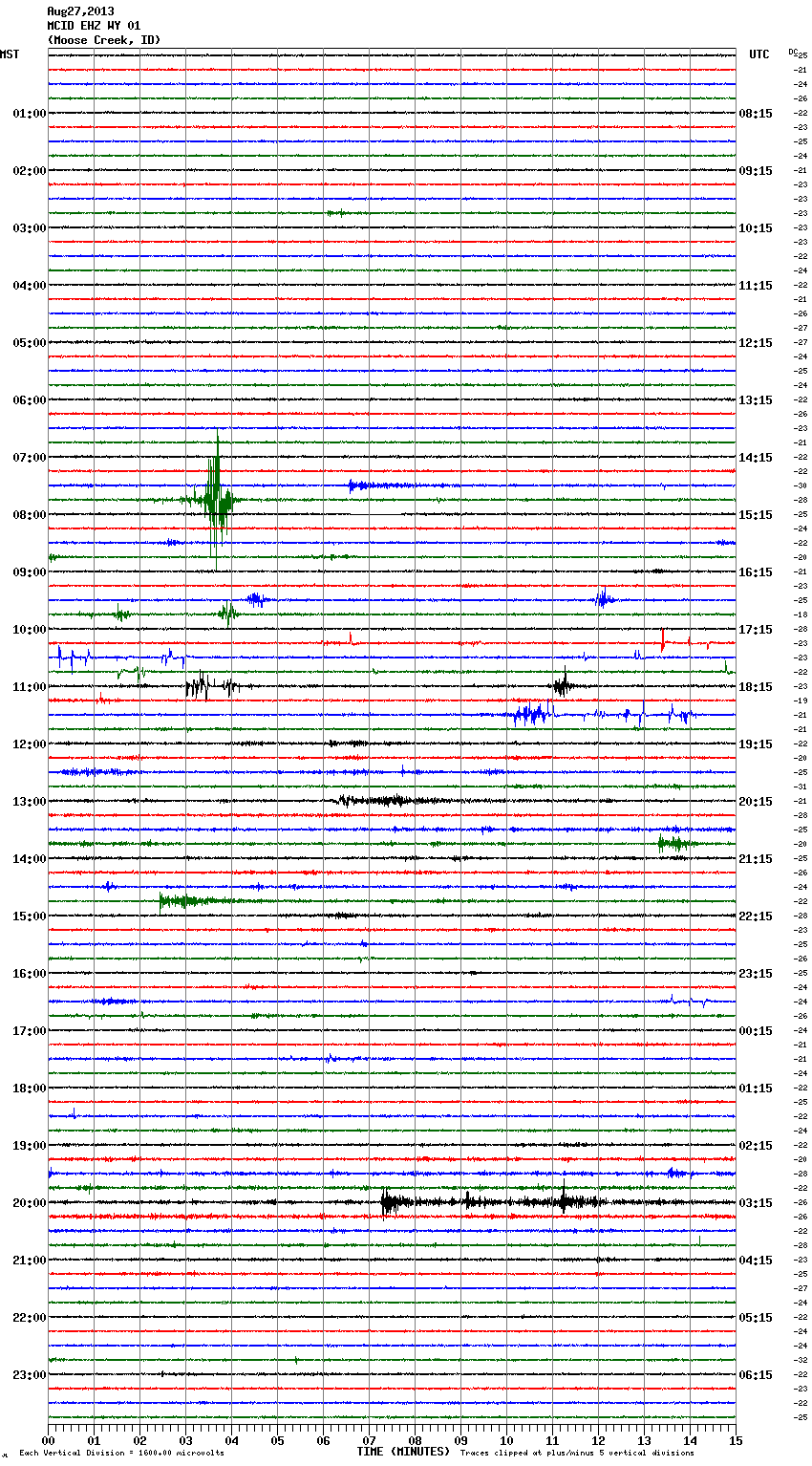Viewport: 812px width, 1466px height.
Task: Click the 03:15 UTC time label
Action: pos(756,1202)
